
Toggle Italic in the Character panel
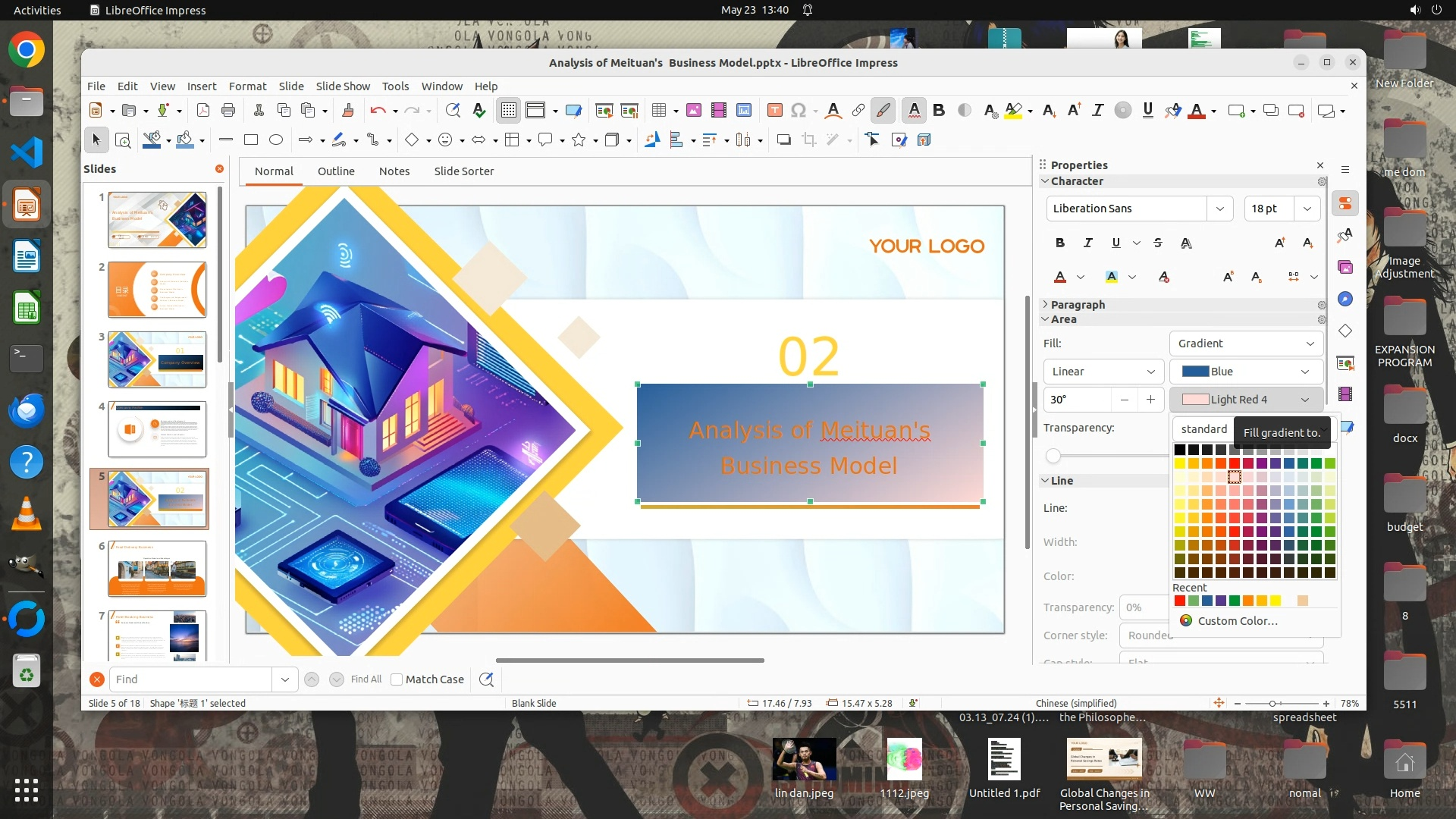(x=1087, y=243)
